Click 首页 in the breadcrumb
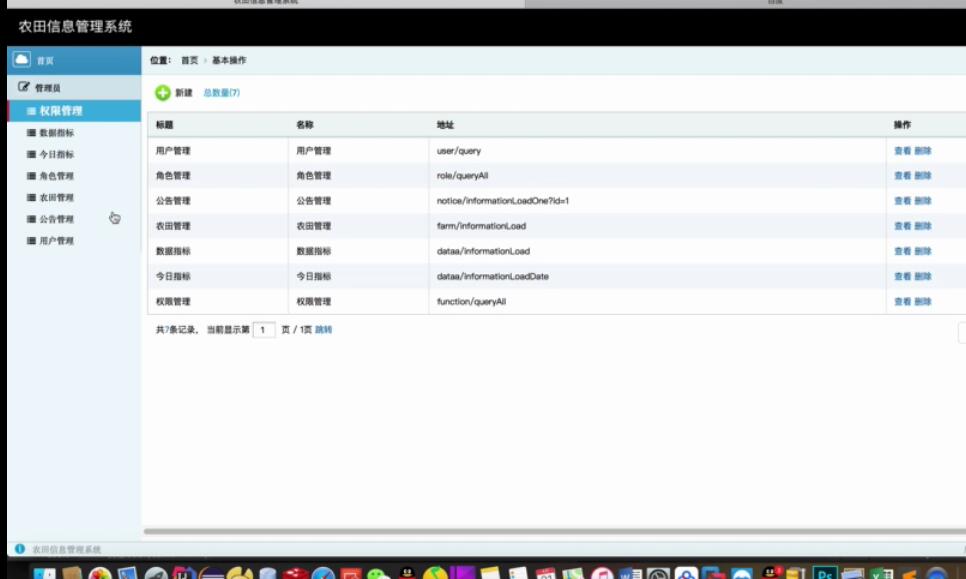This screenshot has width=966, height=579. pyautogui.click(x=190, y=60)
